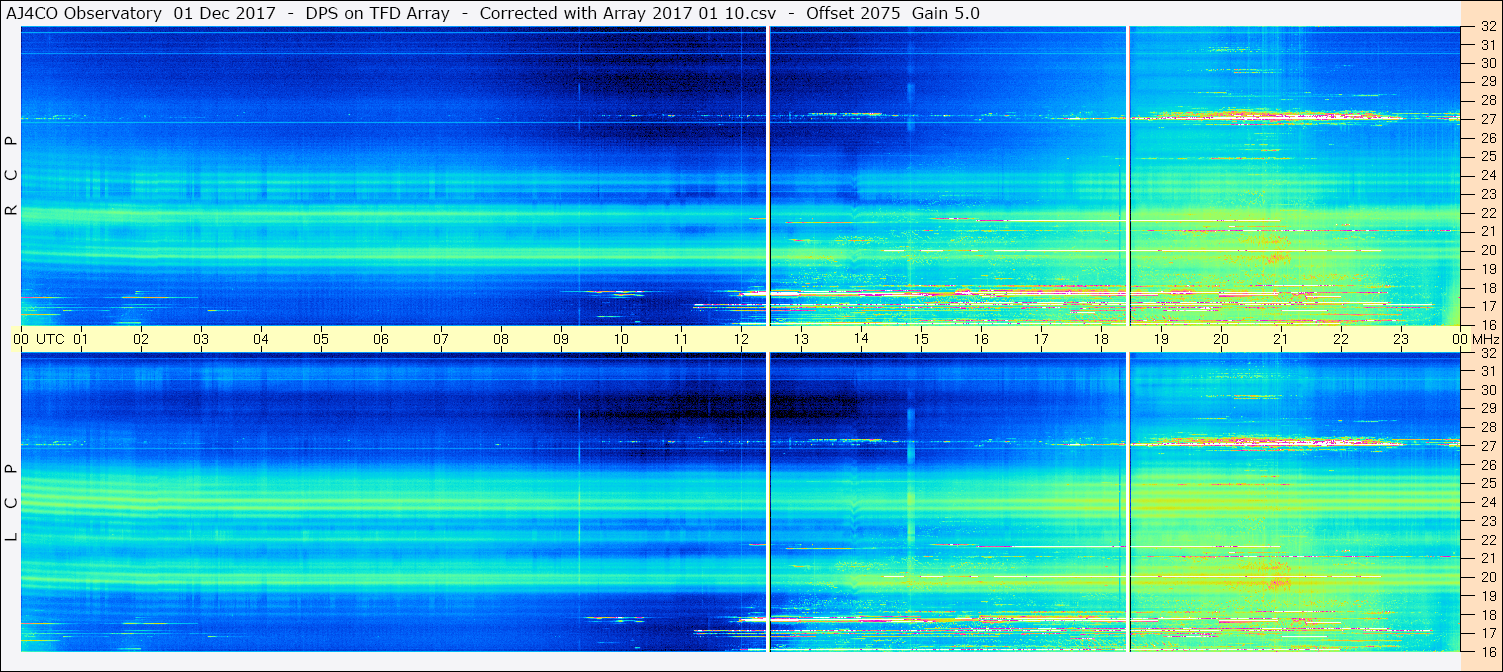Click the 28 MHz label on RCP axis

[x=1487, y=100]
